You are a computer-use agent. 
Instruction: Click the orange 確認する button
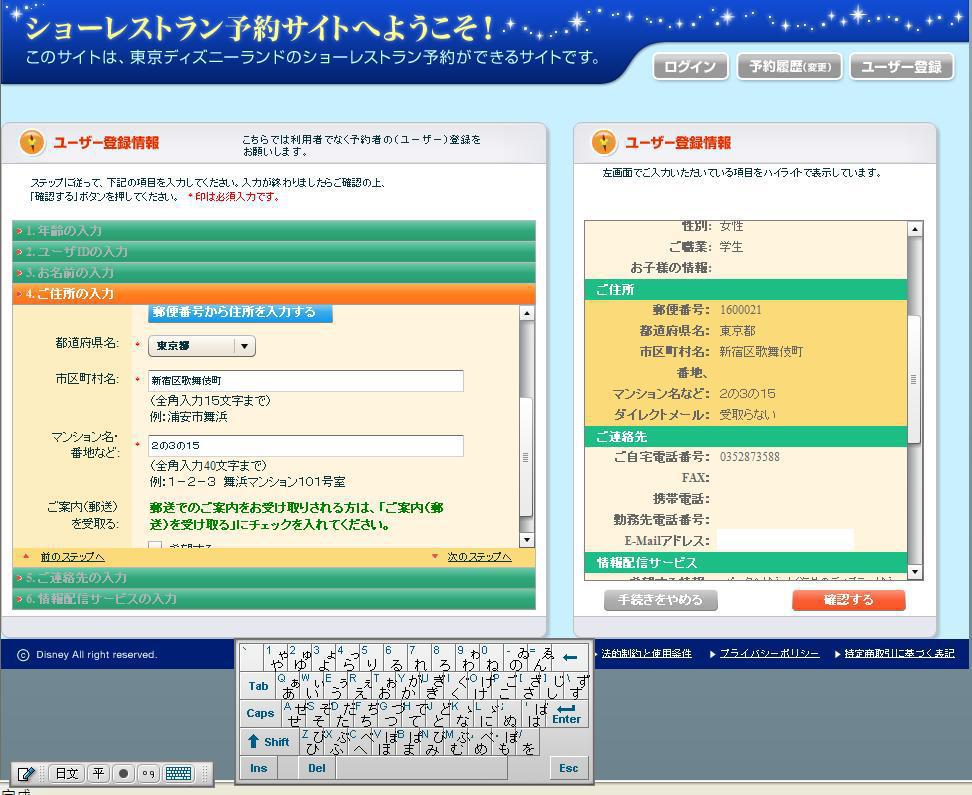tap(849, 600)
